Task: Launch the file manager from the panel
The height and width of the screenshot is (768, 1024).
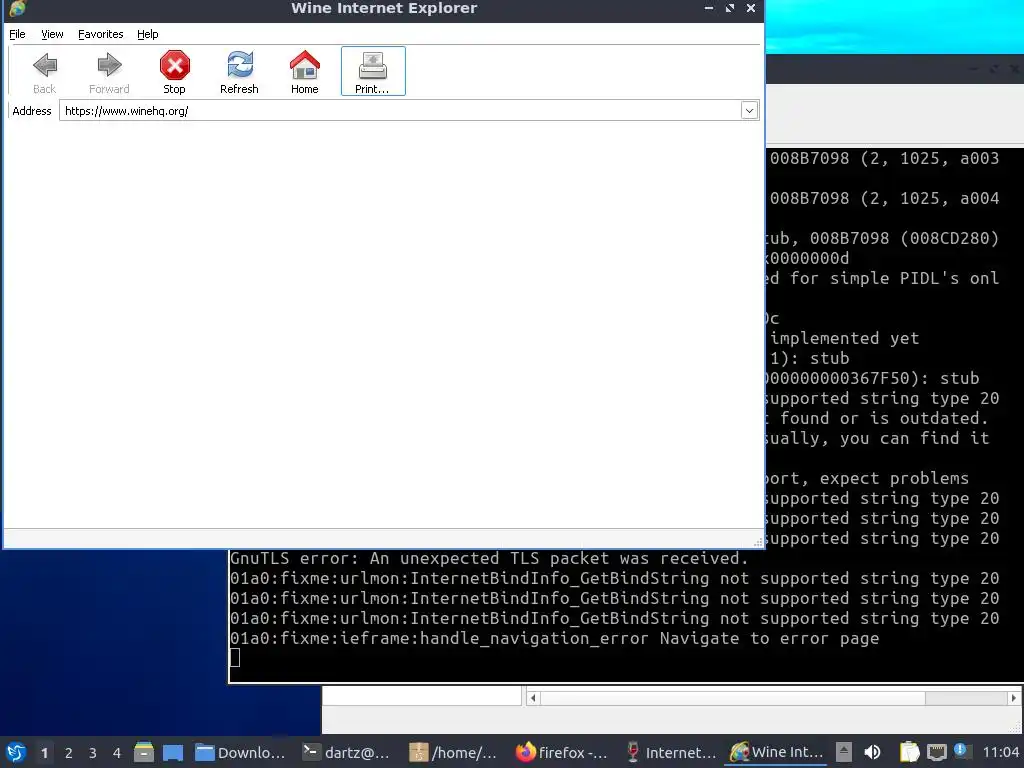Action: click(x=144, y=752)
